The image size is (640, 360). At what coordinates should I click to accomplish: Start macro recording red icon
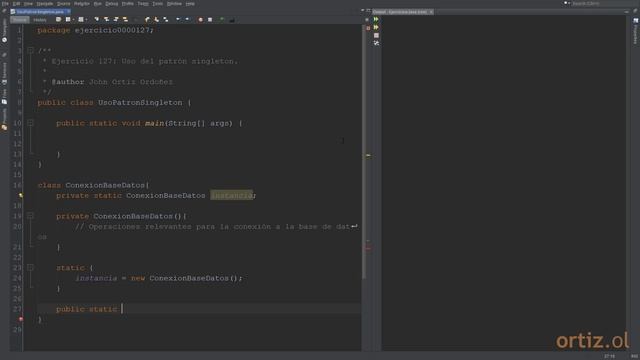200,19
